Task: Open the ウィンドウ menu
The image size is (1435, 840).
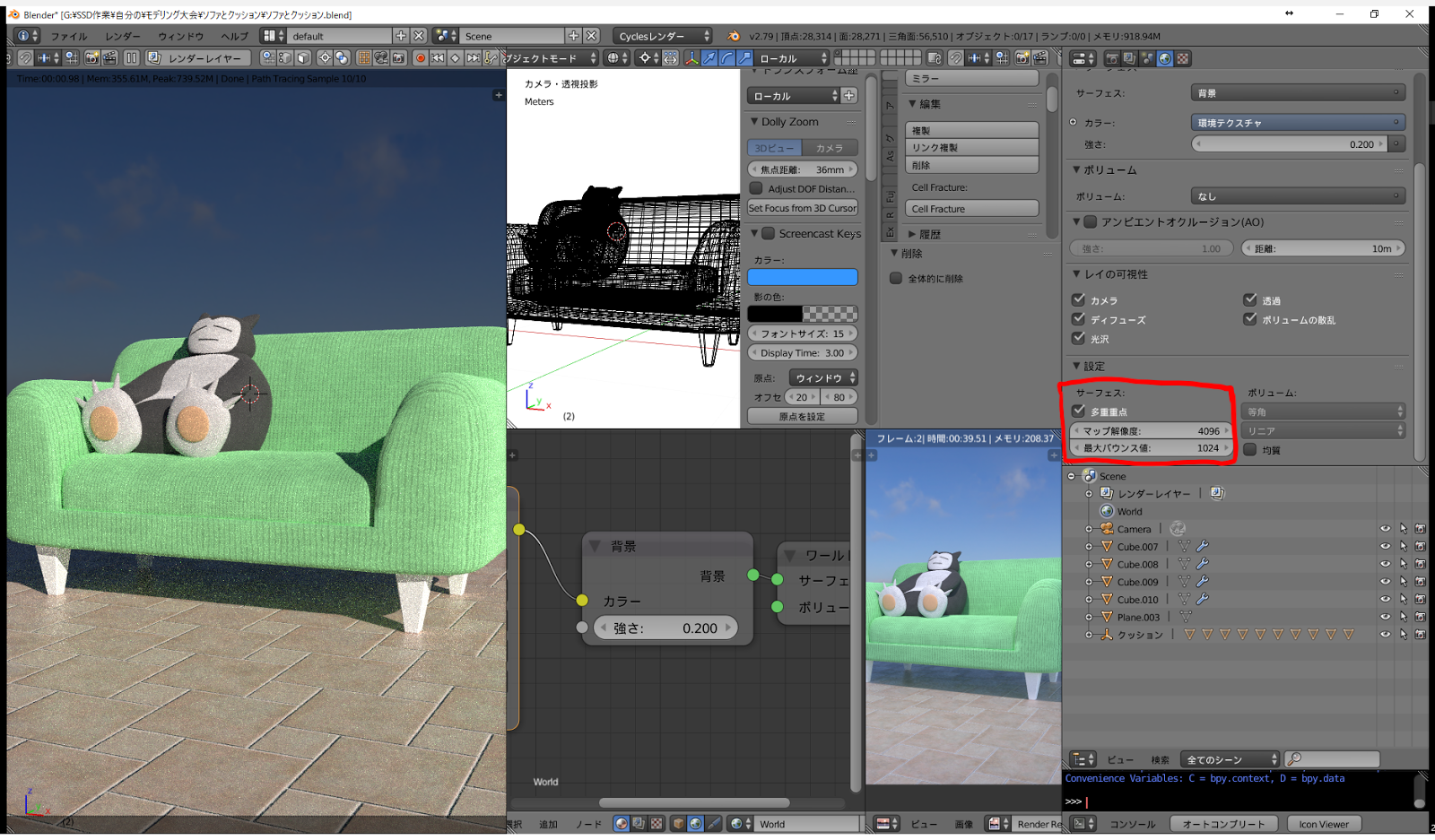Action: [x=181, y=37]
